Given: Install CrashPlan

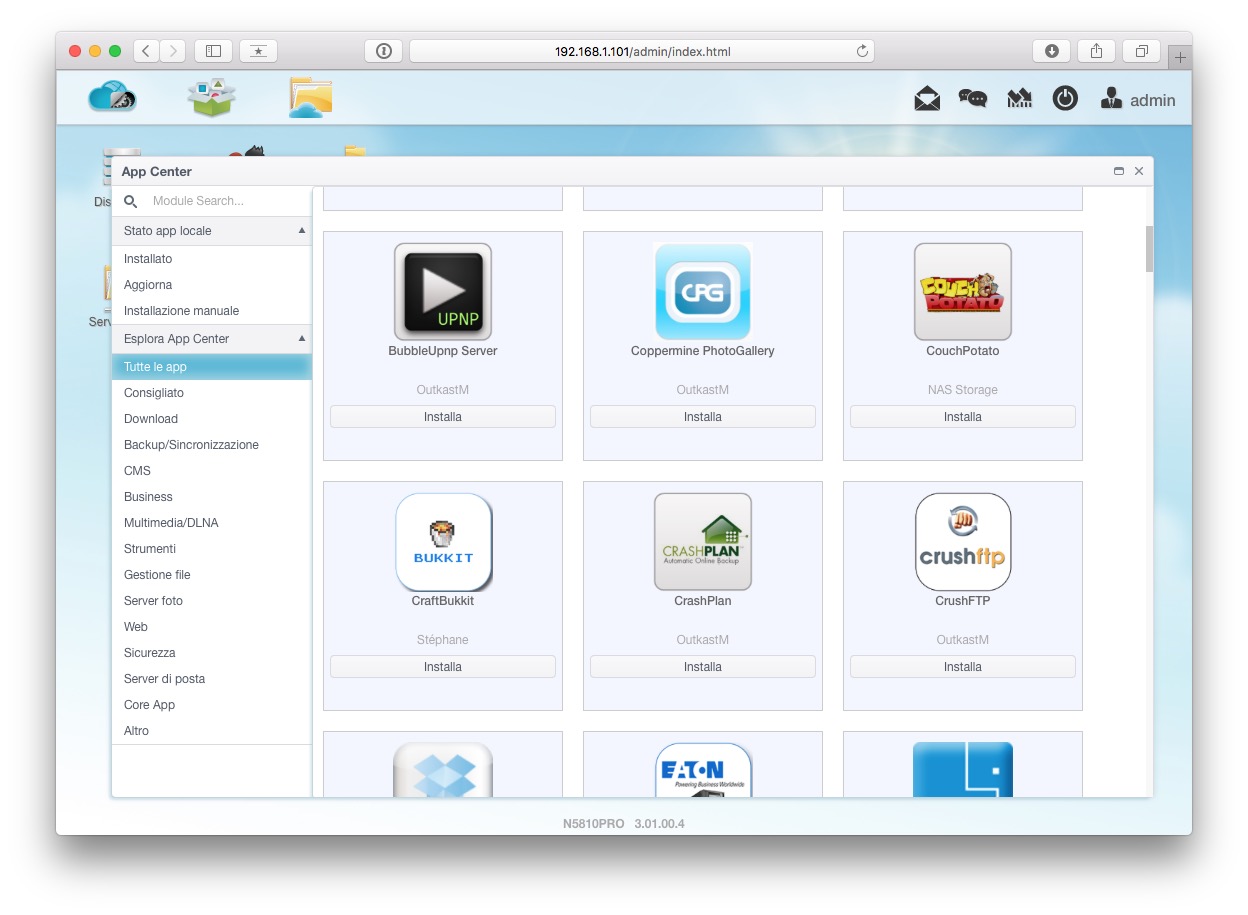Looking at the screenshot, I should 703,667.
